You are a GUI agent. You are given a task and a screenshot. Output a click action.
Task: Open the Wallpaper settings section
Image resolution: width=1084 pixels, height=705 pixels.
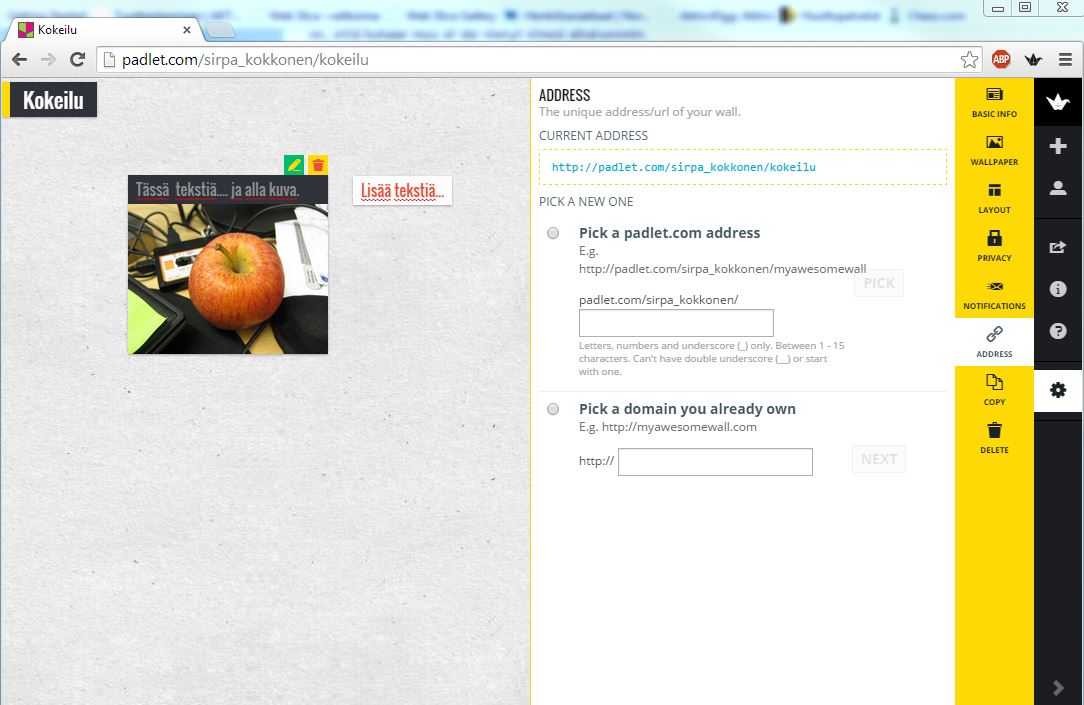pos(994,150)
